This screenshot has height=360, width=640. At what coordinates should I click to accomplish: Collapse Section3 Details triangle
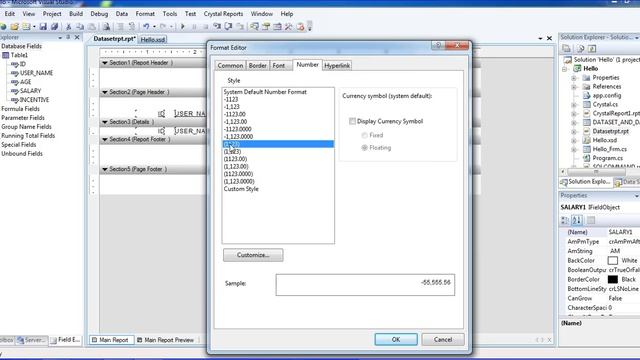click(x=104, y=122)
